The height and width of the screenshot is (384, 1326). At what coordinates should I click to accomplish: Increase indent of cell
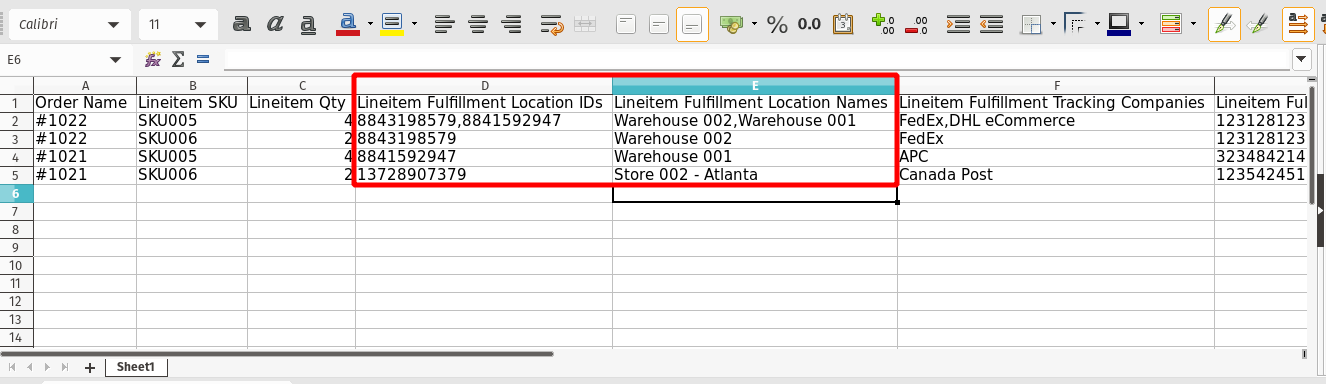click(x=958, y=24)
